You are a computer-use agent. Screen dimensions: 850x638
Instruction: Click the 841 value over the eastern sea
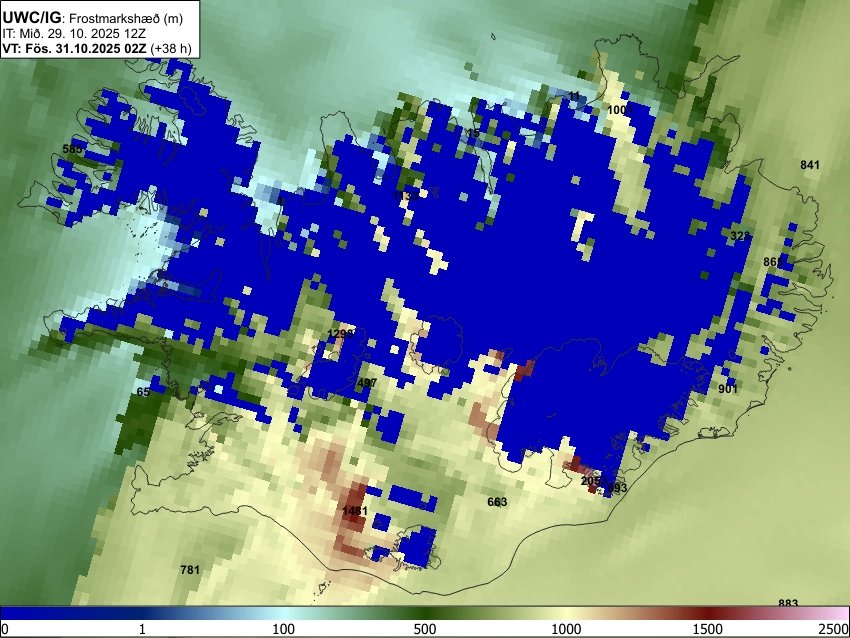pyautogui.click(x=810, y=165)
